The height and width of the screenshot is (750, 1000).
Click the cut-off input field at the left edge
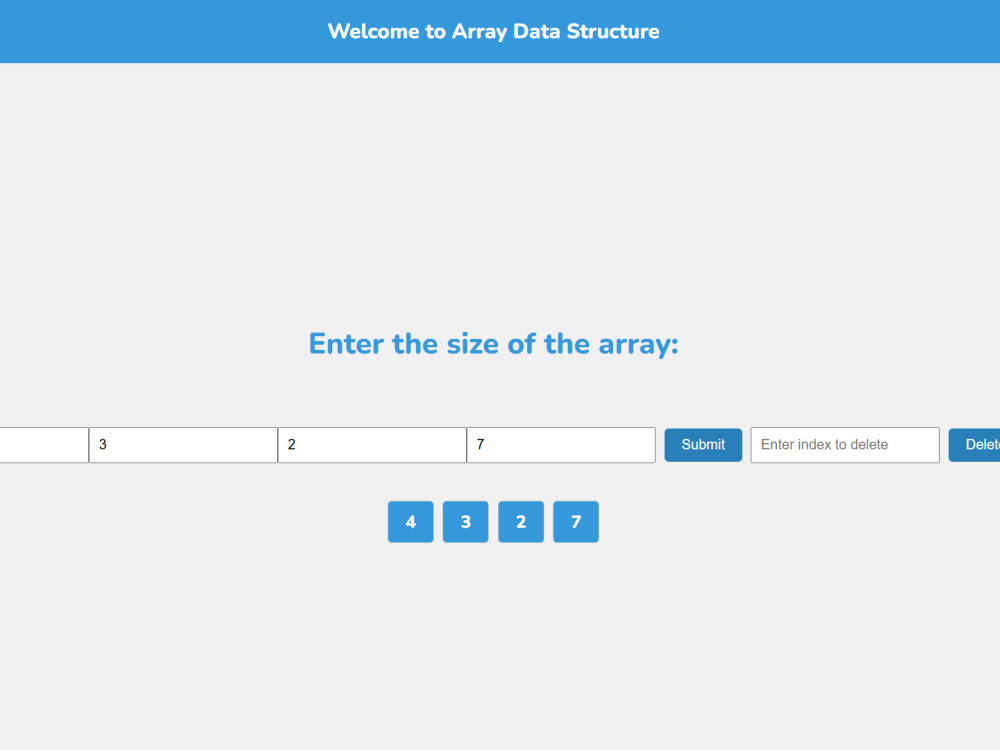coord(44,445)
